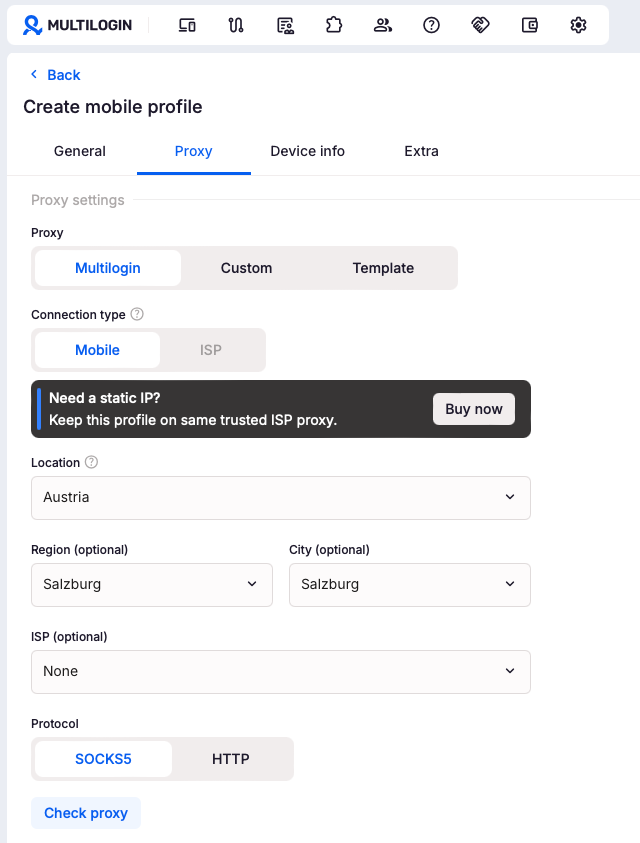Image resolution: width=640 pixels, height=843 pixels.
Task: Open the team members icon
Action: click(x=383, y=25)
